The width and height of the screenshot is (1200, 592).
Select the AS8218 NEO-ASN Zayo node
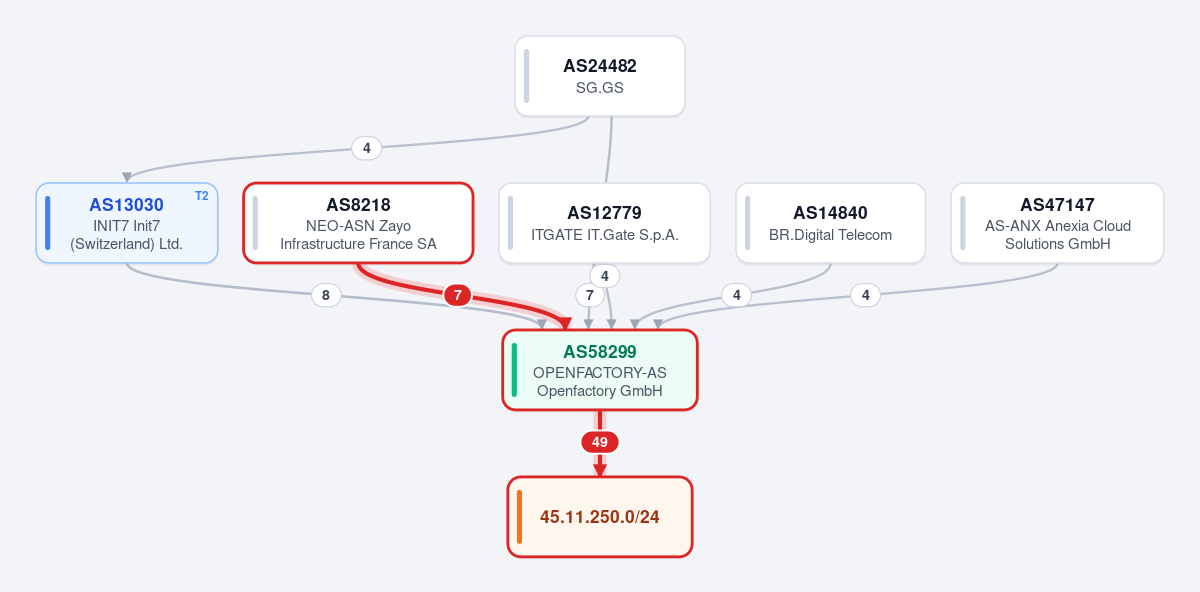pyautogui.click(x=358, y=223)
